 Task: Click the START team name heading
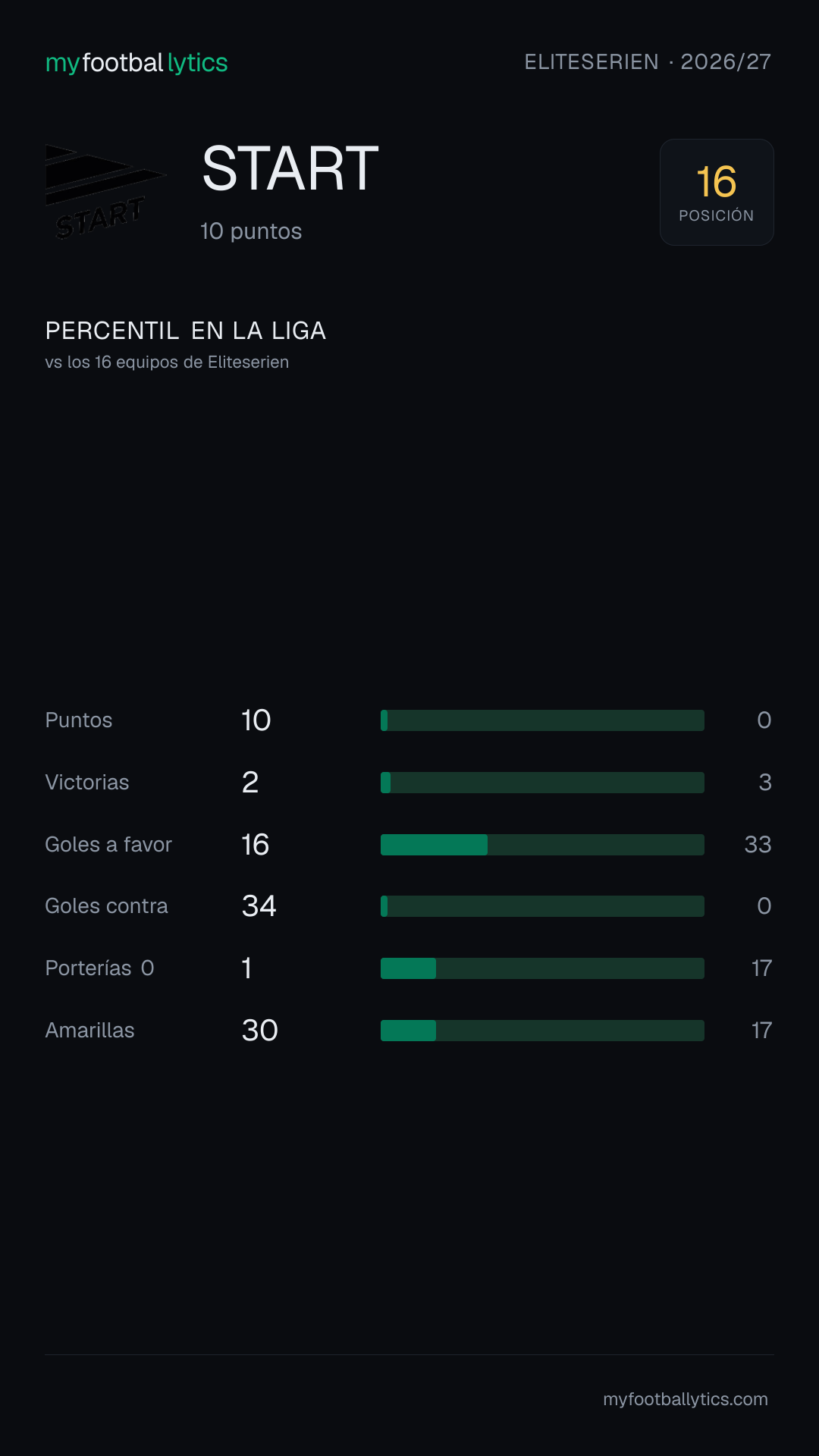pyautogui.click(x=290, y=168)
